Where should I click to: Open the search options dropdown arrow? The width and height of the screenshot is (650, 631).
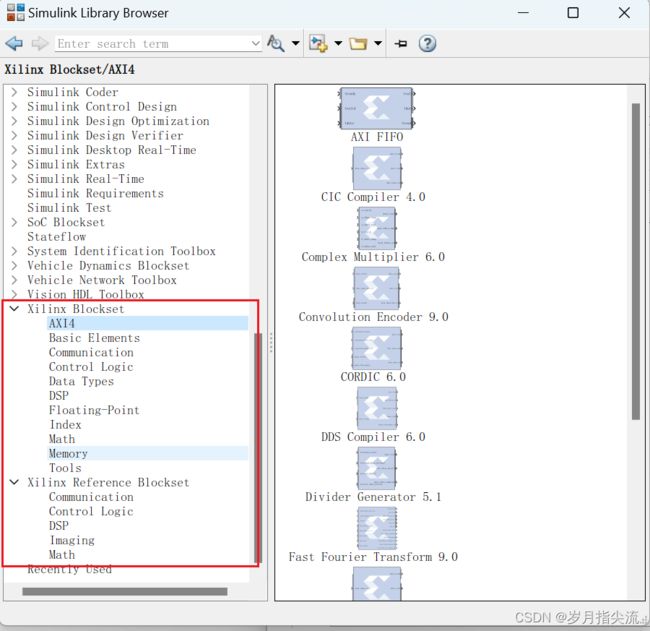(296, 43)
